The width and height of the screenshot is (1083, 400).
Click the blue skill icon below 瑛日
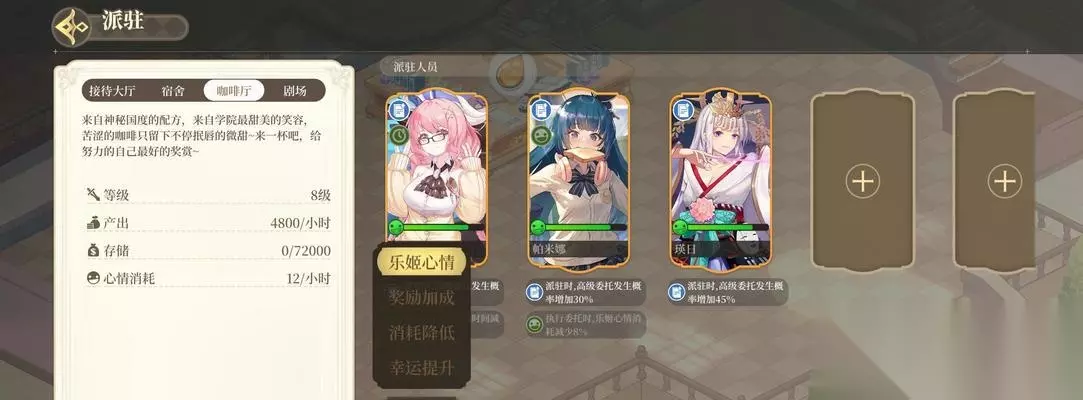tap(676, 292)
